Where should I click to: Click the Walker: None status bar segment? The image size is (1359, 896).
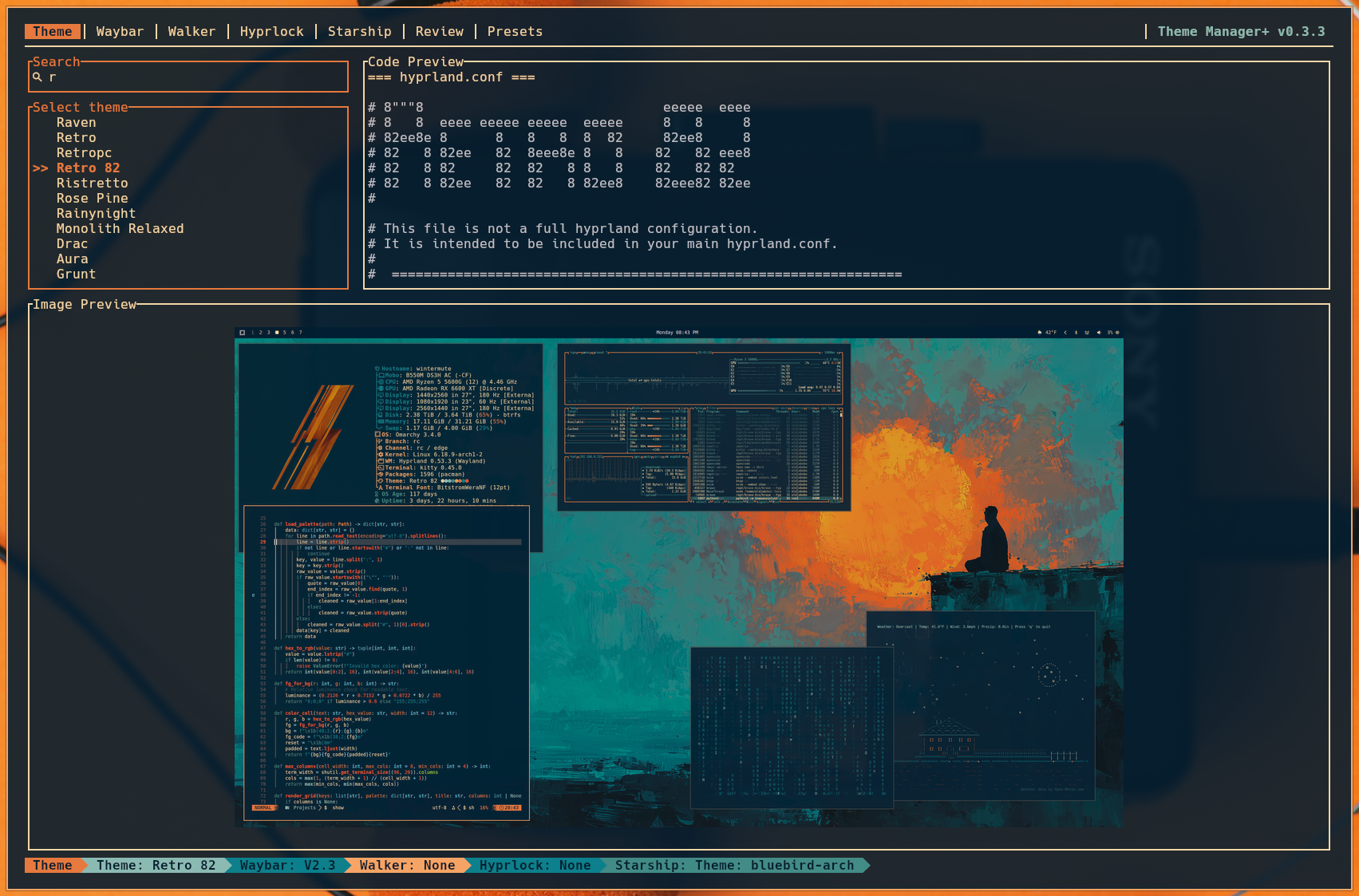(x=408, y=865)
